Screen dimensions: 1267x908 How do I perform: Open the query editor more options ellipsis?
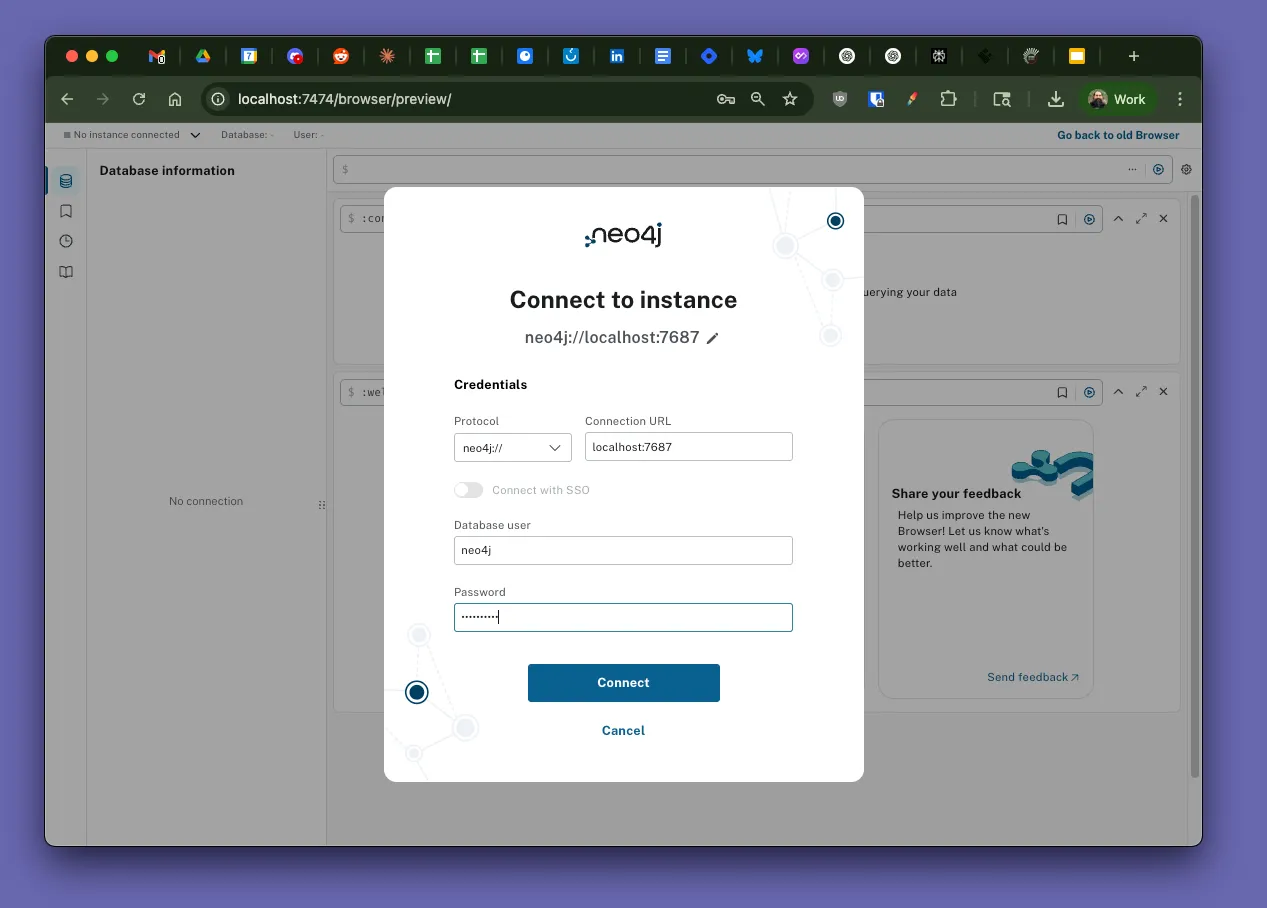pyautogui.click(x=1132, y=170)
